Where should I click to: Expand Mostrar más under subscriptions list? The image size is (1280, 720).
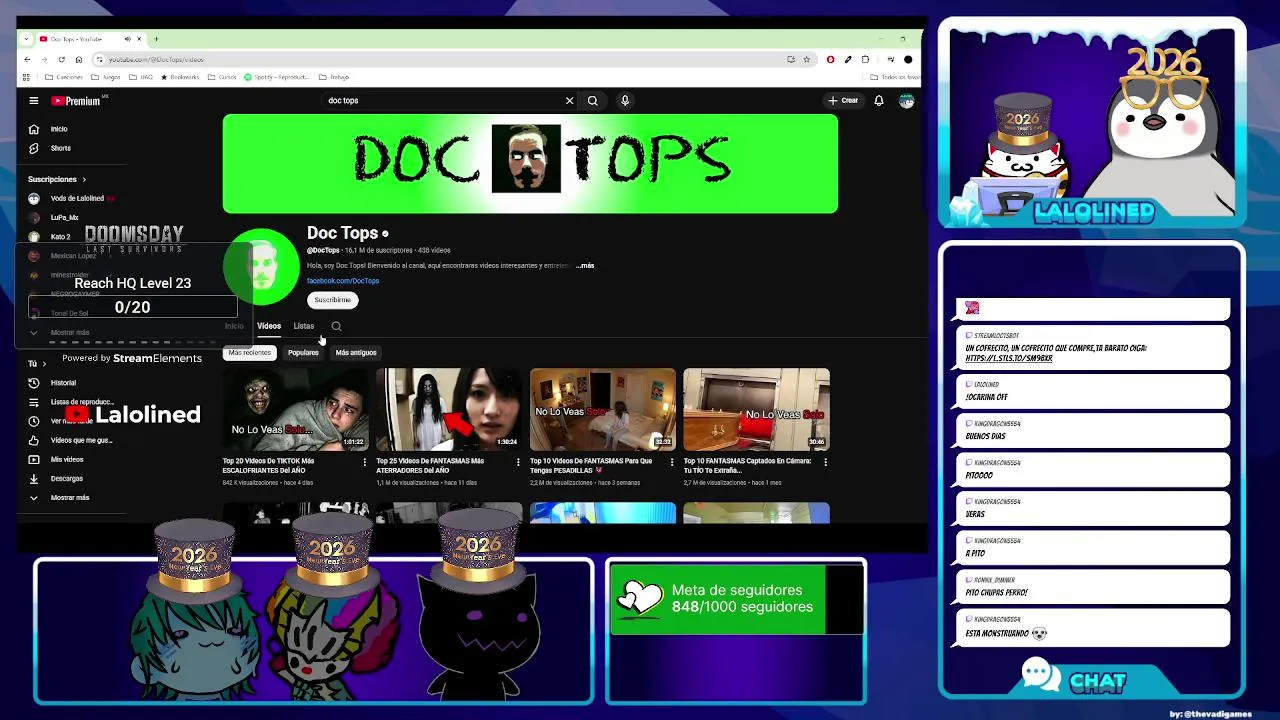[61, 332]
